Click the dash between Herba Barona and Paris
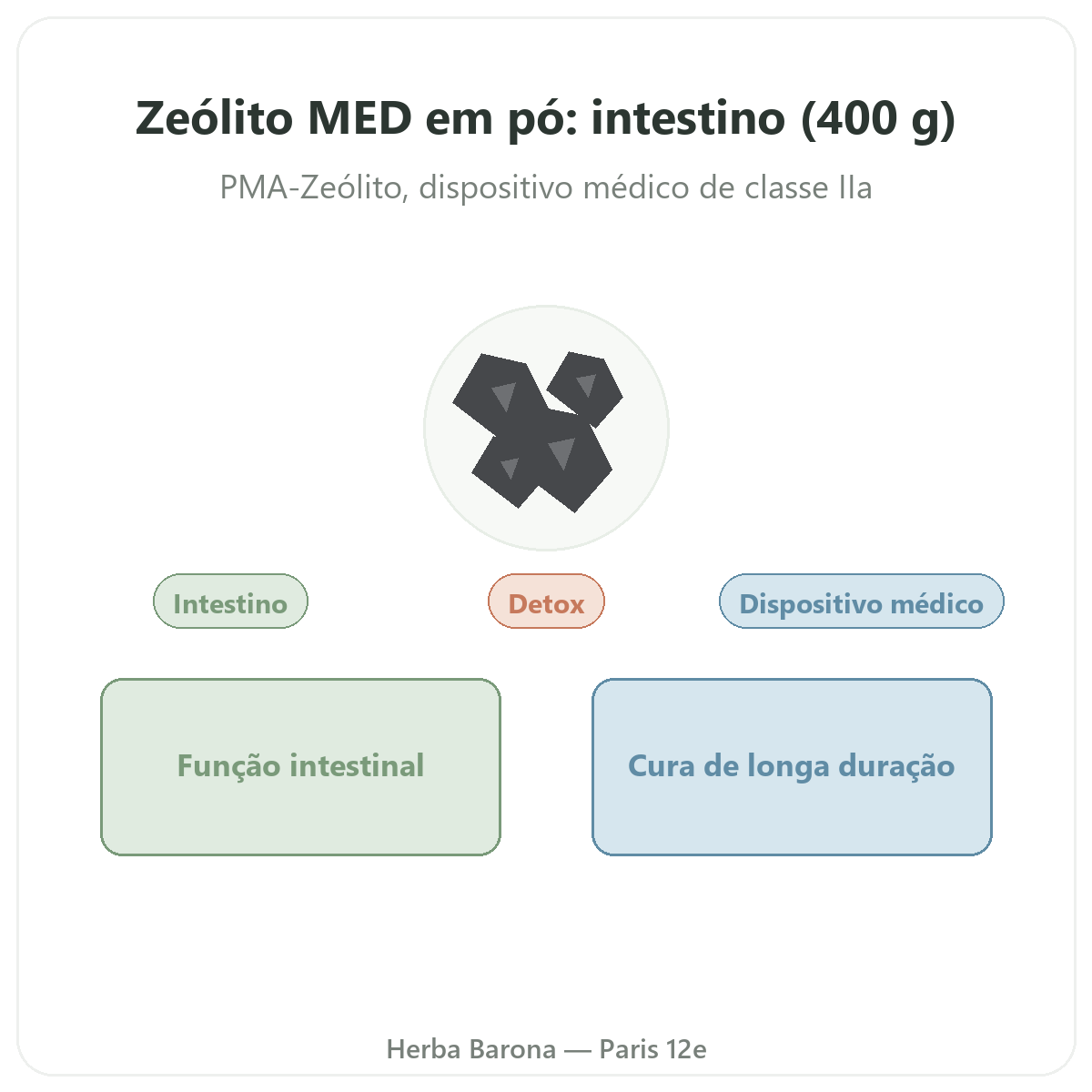The height and width of the screenshot is (1092, 1092). [577, 1050]
